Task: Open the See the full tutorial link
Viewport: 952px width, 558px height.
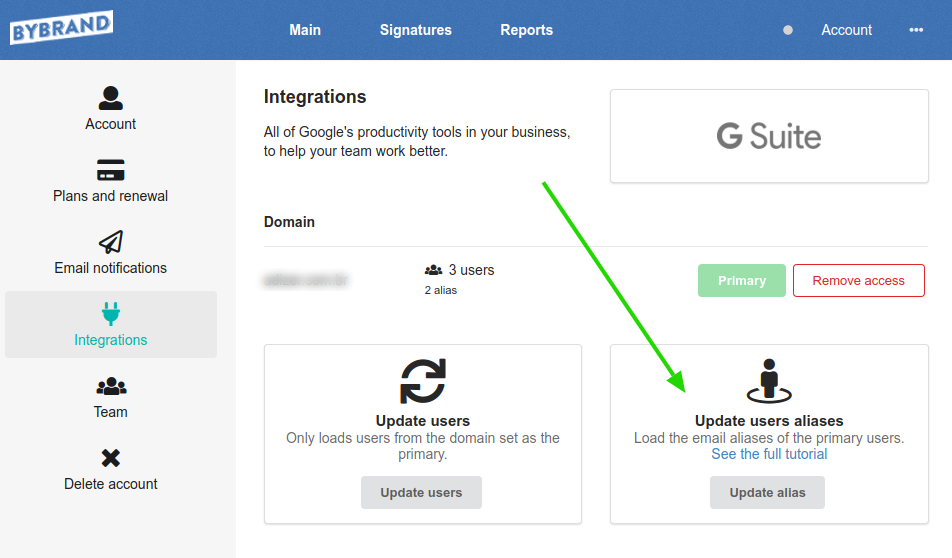Action: [x=769, y=454]
